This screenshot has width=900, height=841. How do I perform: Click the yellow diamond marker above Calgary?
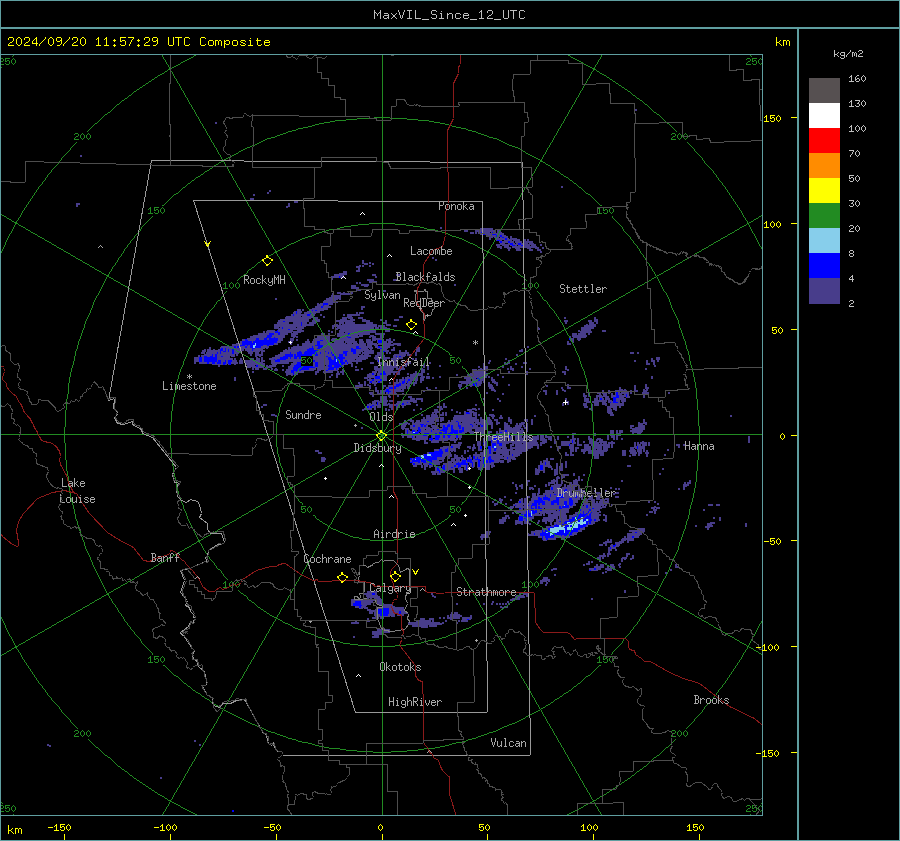tap(395, 576)
